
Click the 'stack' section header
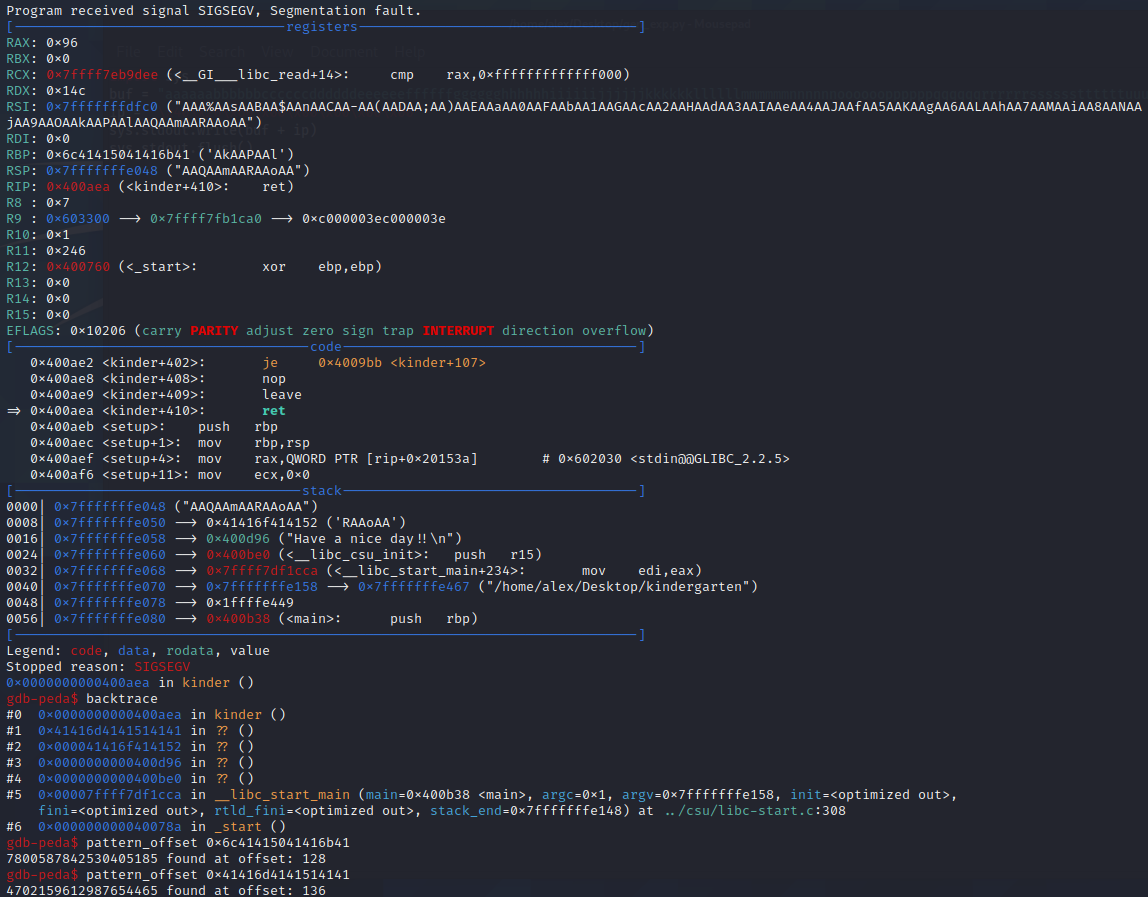[x=321, y=491]
